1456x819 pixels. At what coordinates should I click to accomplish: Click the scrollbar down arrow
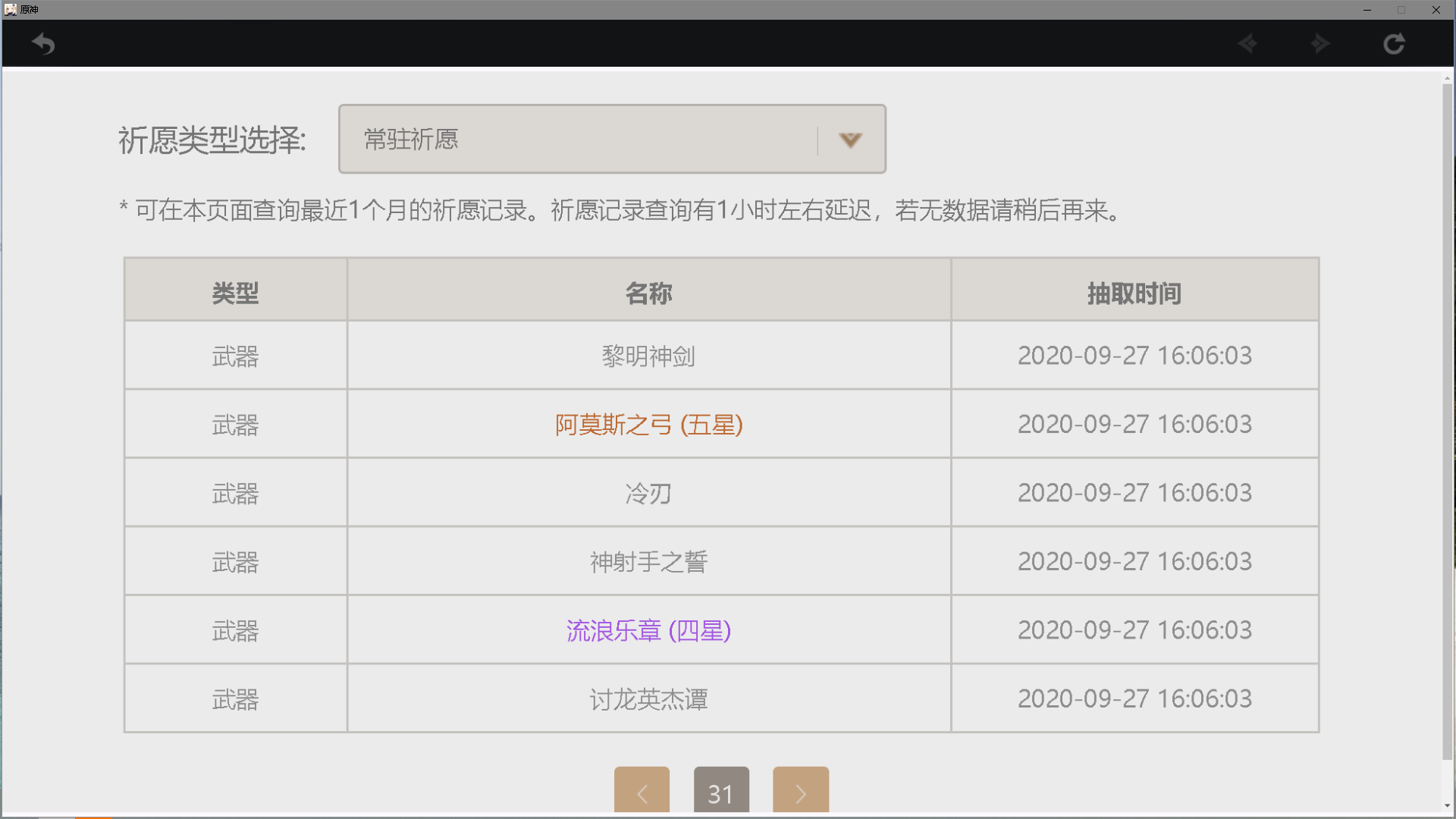(1447, 805)
